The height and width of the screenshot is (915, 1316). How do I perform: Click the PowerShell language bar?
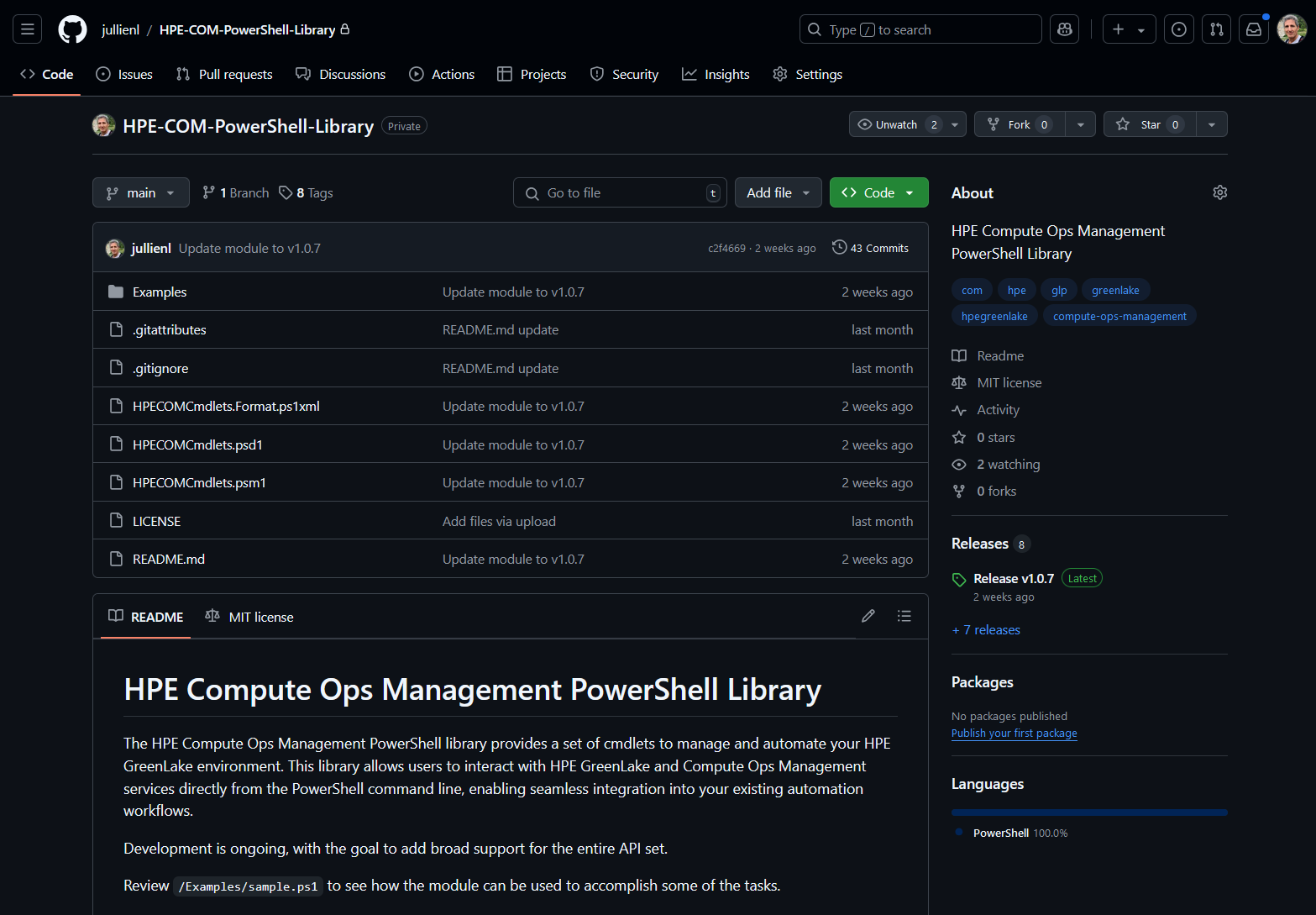[x=1088, y=812]
